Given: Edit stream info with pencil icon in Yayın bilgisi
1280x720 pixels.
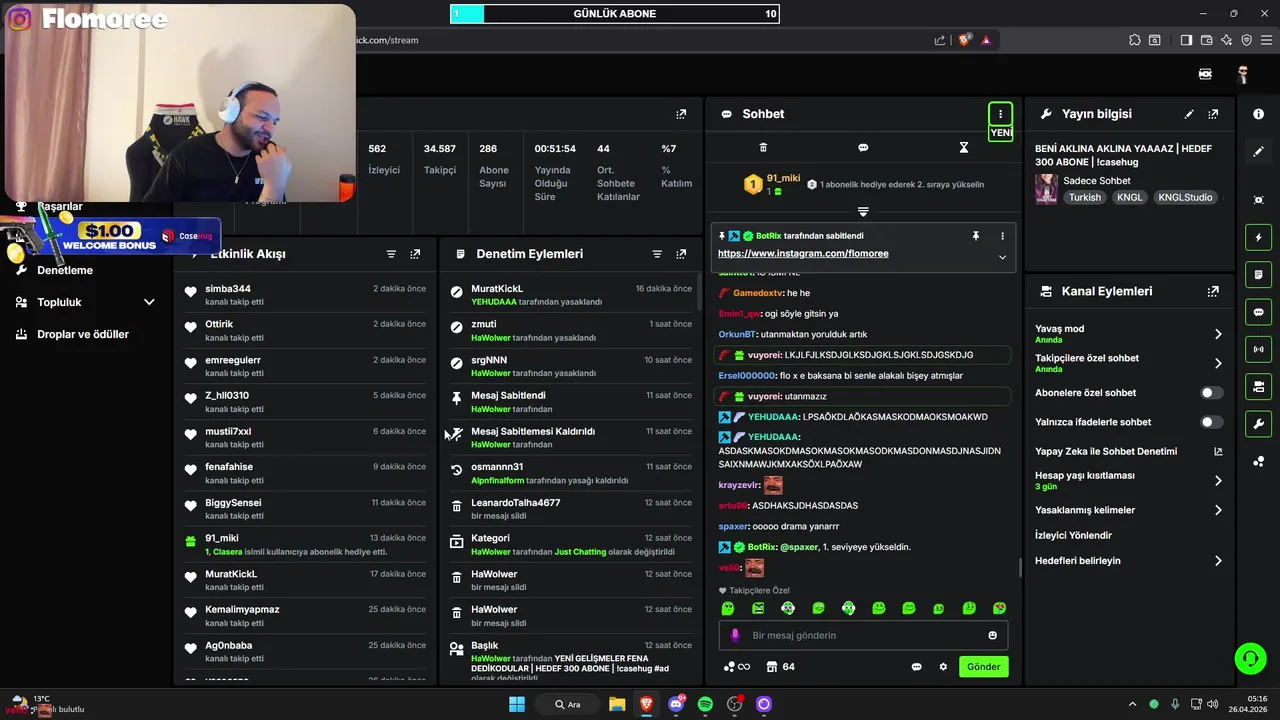Looking at the screenshot, I should point(1189,114).
